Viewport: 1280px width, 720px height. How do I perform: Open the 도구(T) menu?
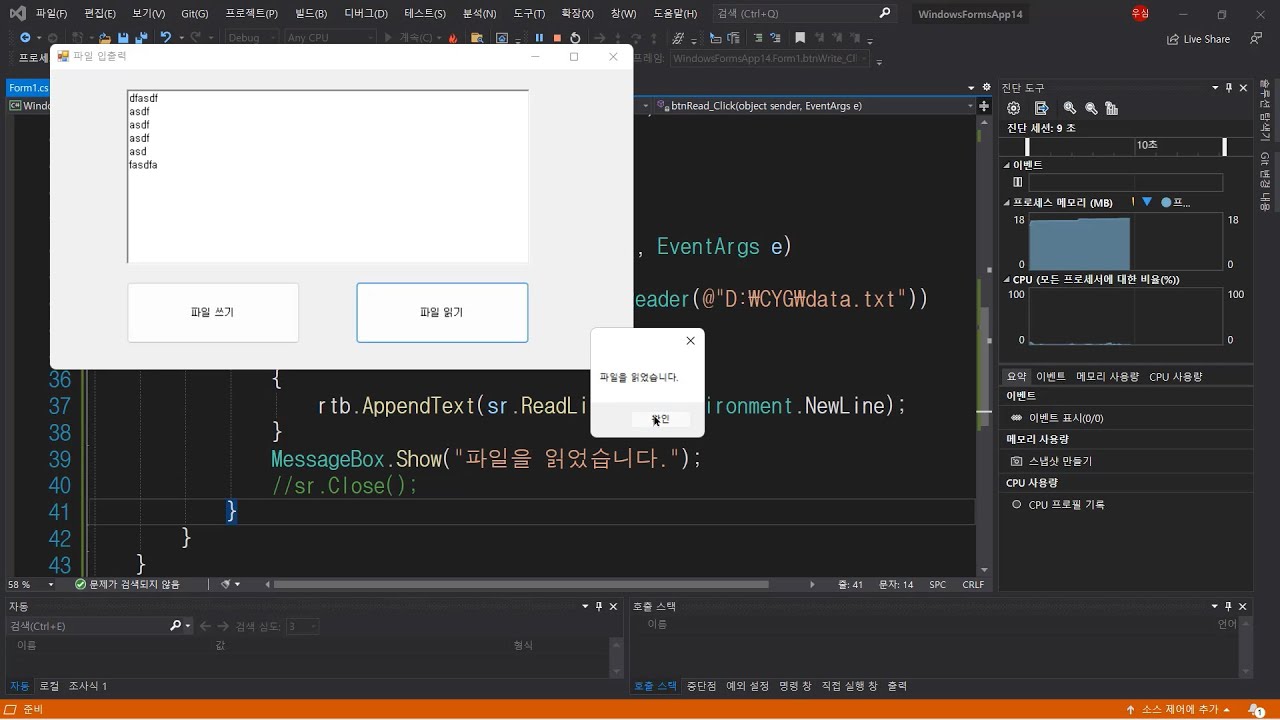[528, 13]
